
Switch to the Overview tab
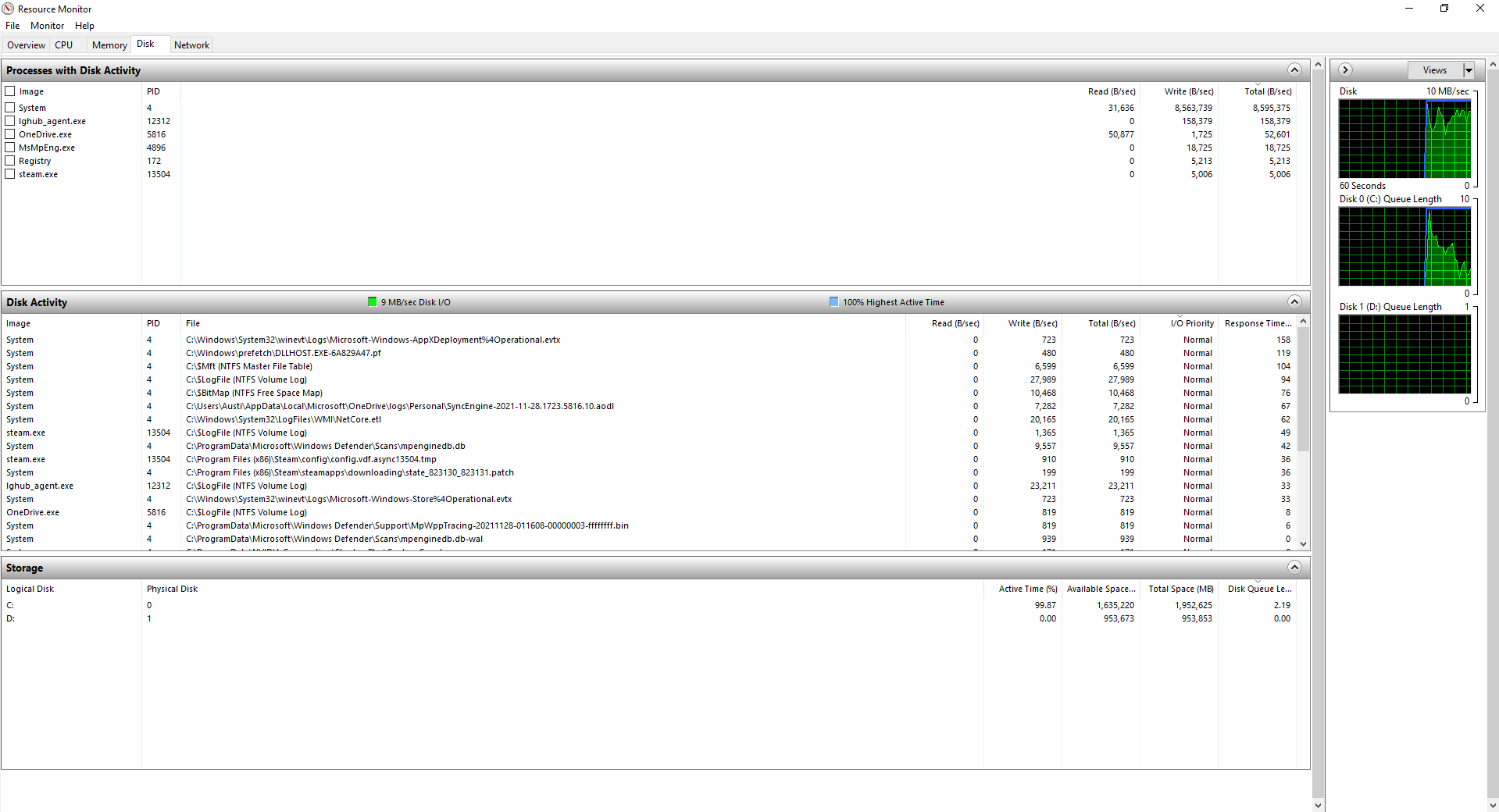tap(27, 45)
